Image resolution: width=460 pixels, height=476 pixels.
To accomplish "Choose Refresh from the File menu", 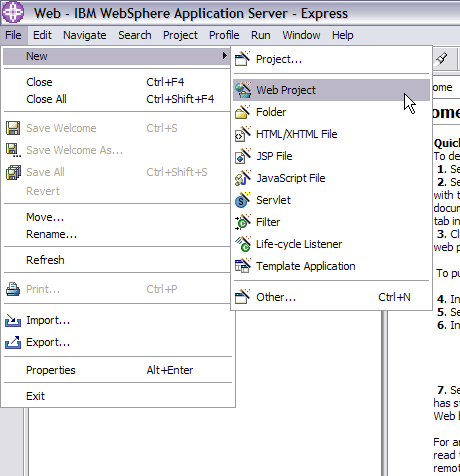I will coord(116,260).
